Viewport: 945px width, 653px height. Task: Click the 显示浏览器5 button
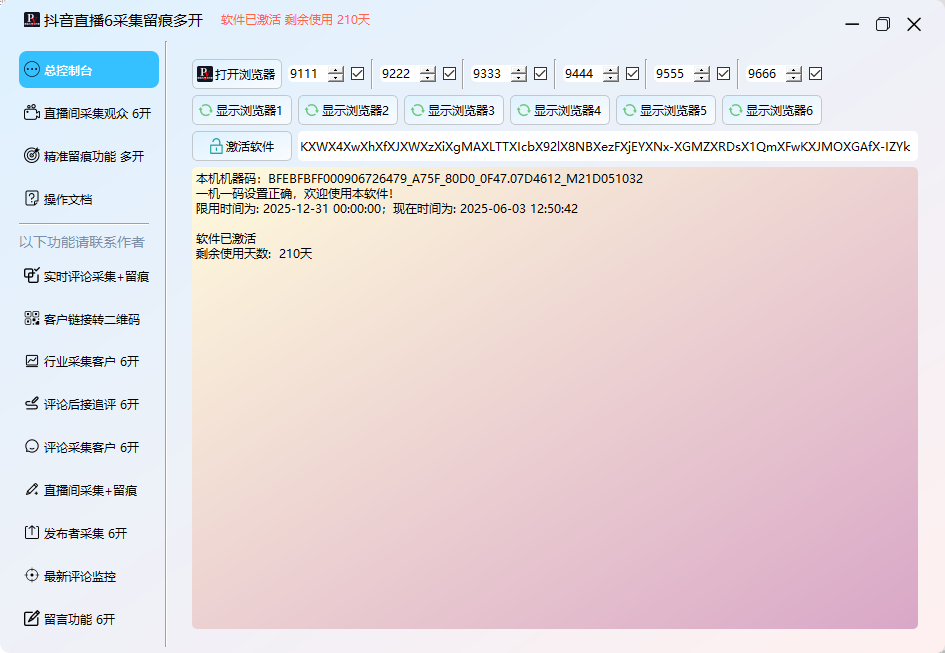tap(666, 110)
